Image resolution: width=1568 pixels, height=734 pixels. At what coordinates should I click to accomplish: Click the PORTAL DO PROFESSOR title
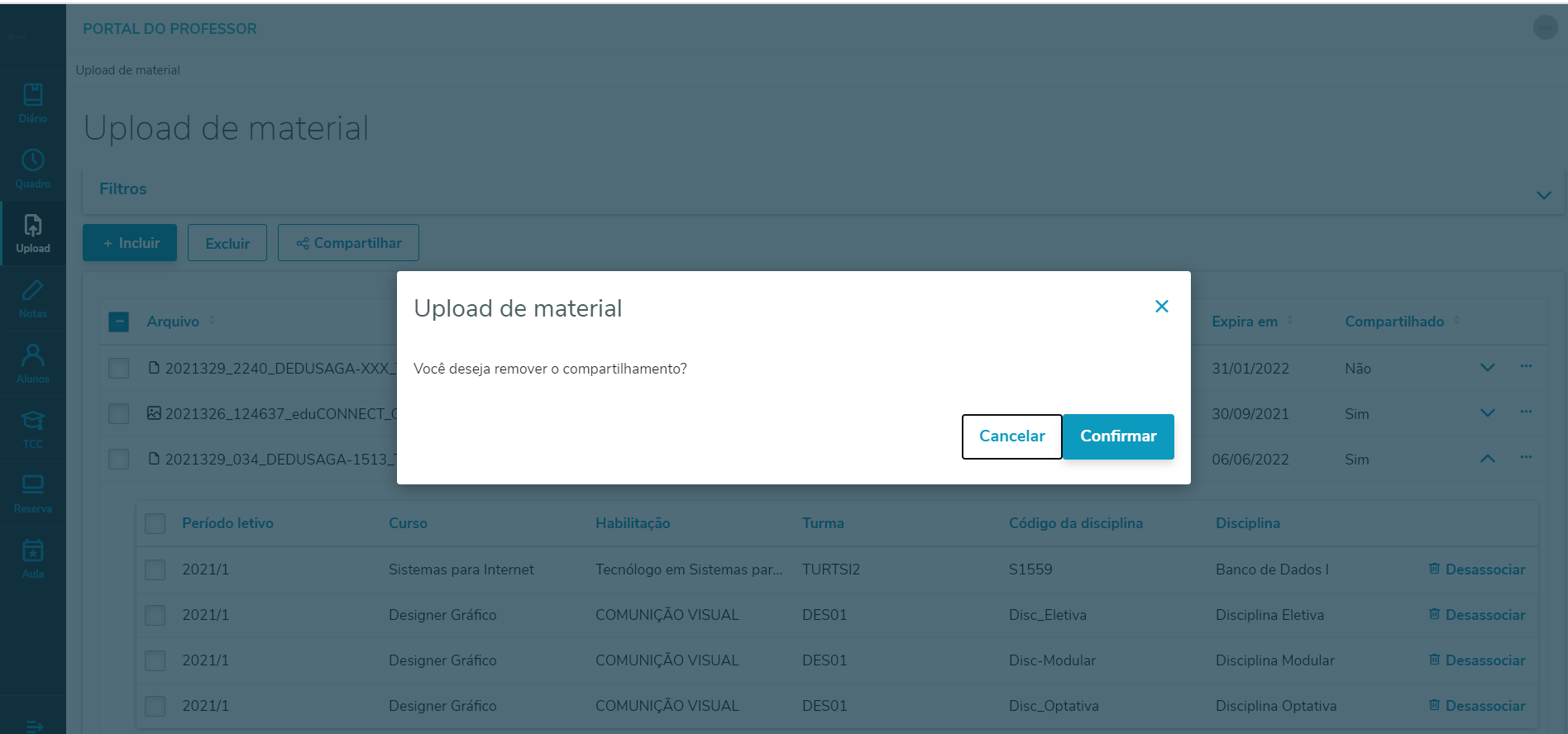tap(170, 29)
